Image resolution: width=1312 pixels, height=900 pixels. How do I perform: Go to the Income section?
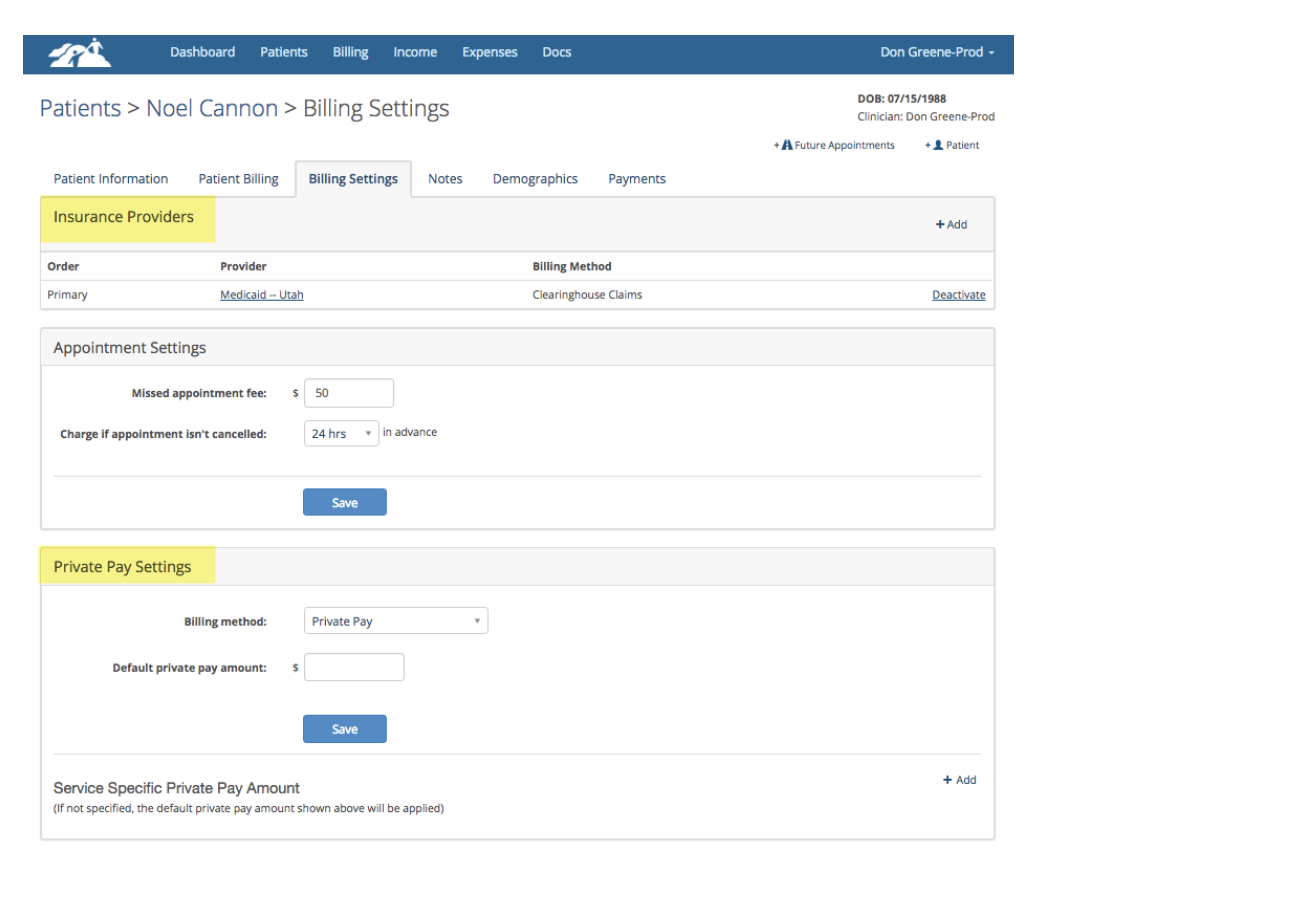415,52
